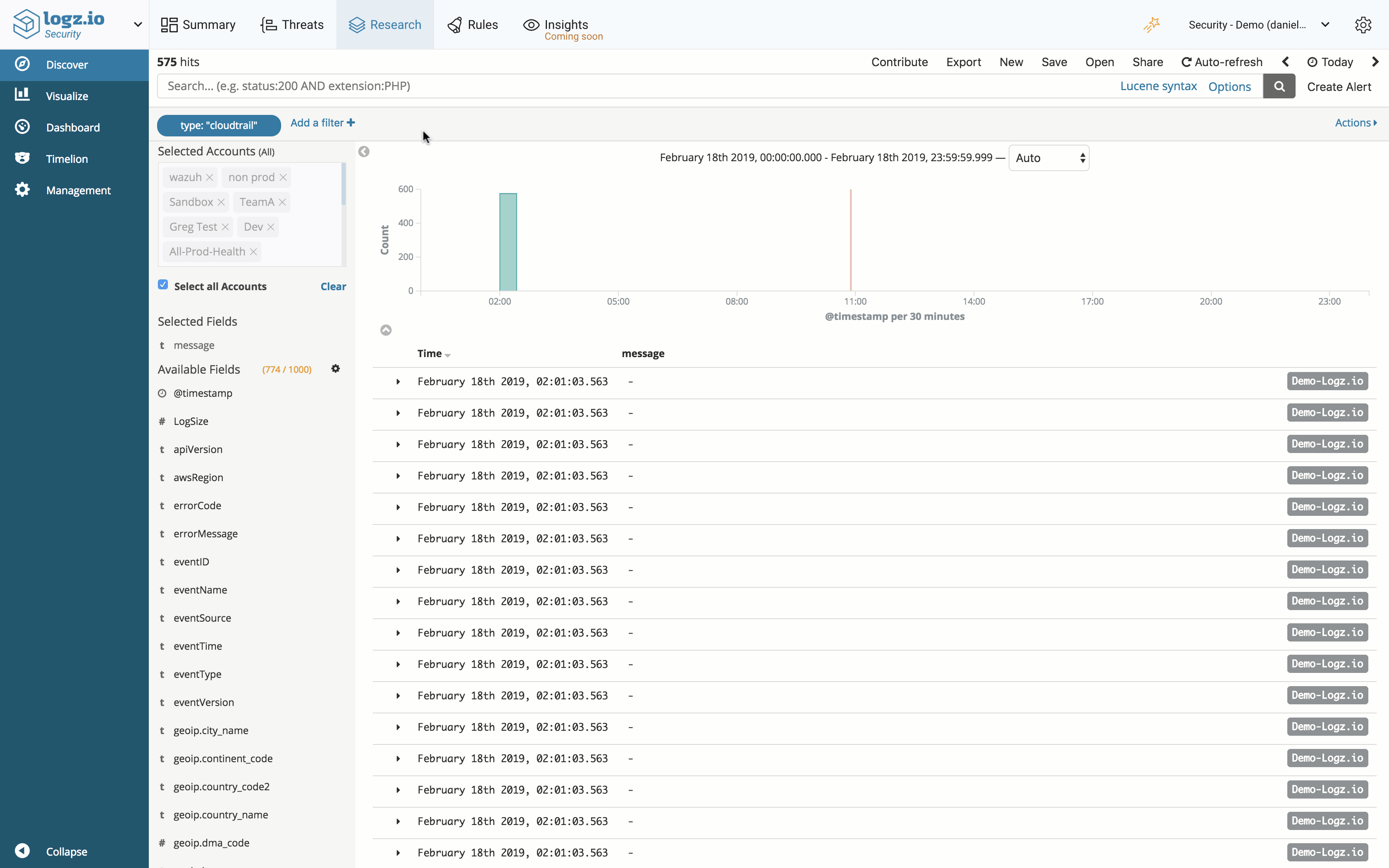Click Create Alert
Viewport: 1389px width, 868px height.
point(1339,87)
